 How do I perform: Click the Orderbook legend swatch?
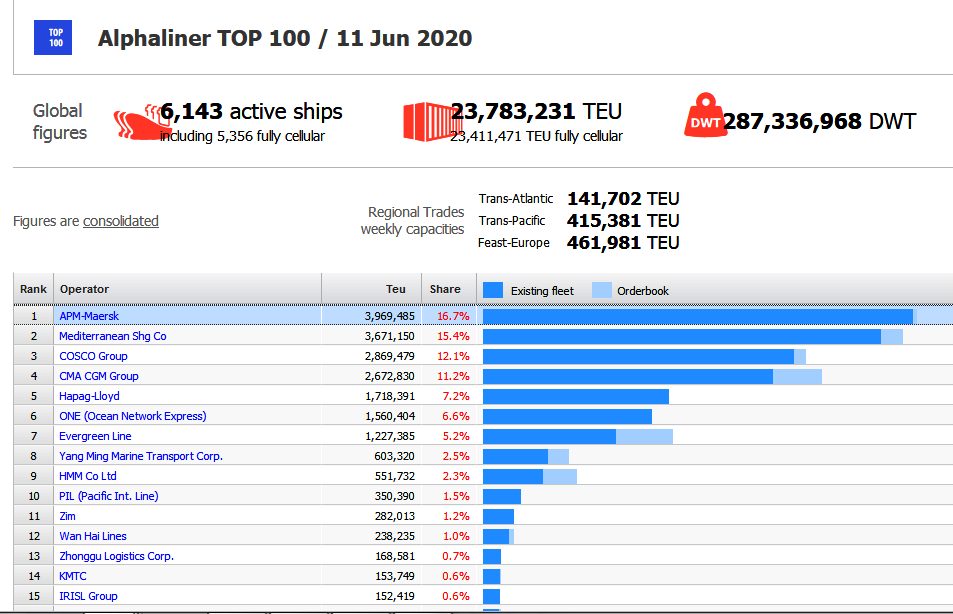(601, 290)
